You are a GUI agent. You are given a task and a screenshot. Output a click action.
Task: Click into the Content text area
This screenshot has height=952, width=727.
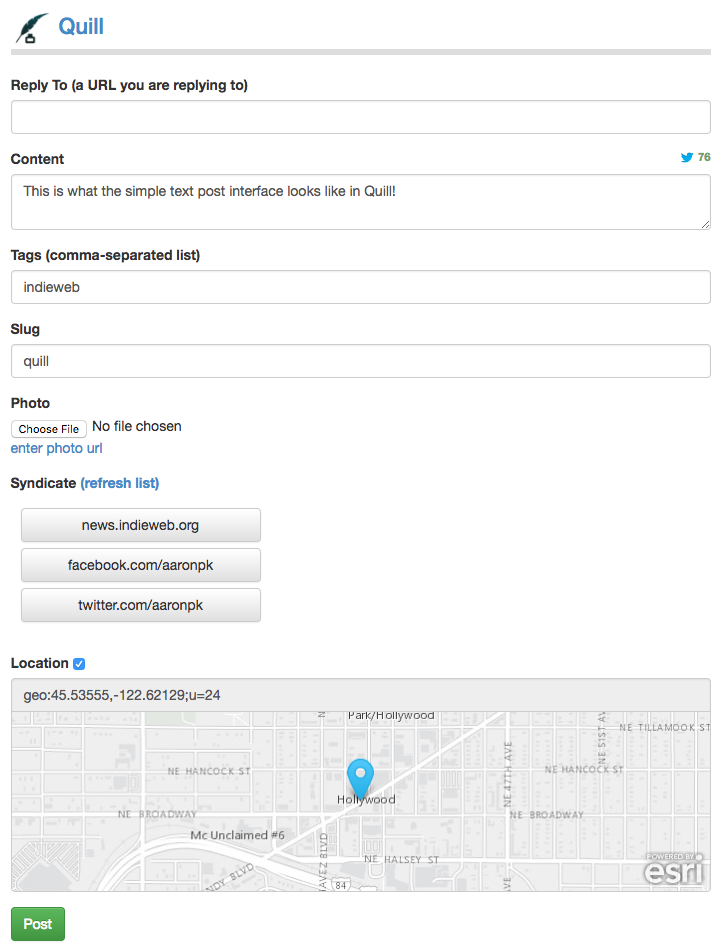(360, 202)
